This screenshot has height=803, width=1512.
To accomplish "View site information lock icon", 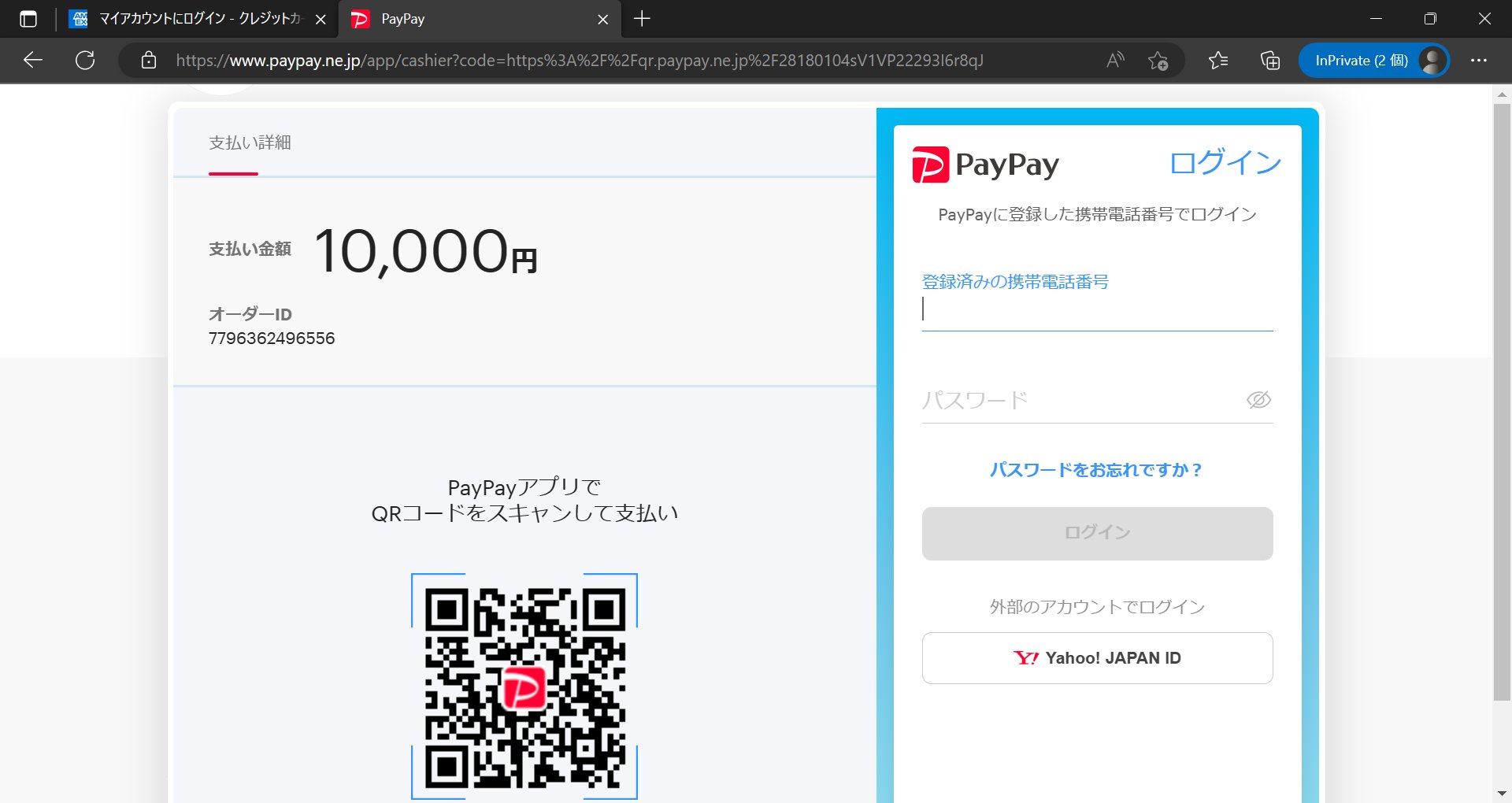I will coord(149,61).
